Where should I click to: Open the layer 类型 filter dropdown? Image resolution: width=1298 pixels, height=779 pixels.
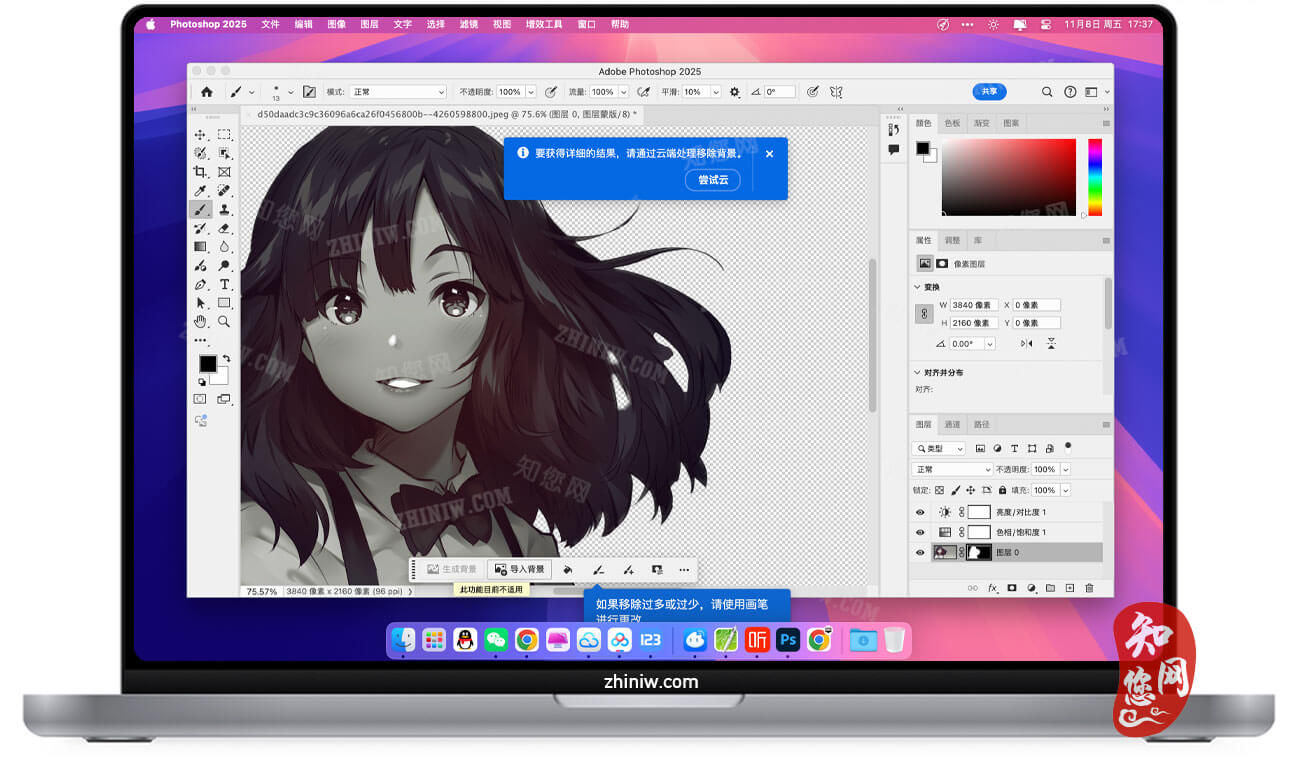(x=938, y=449)
